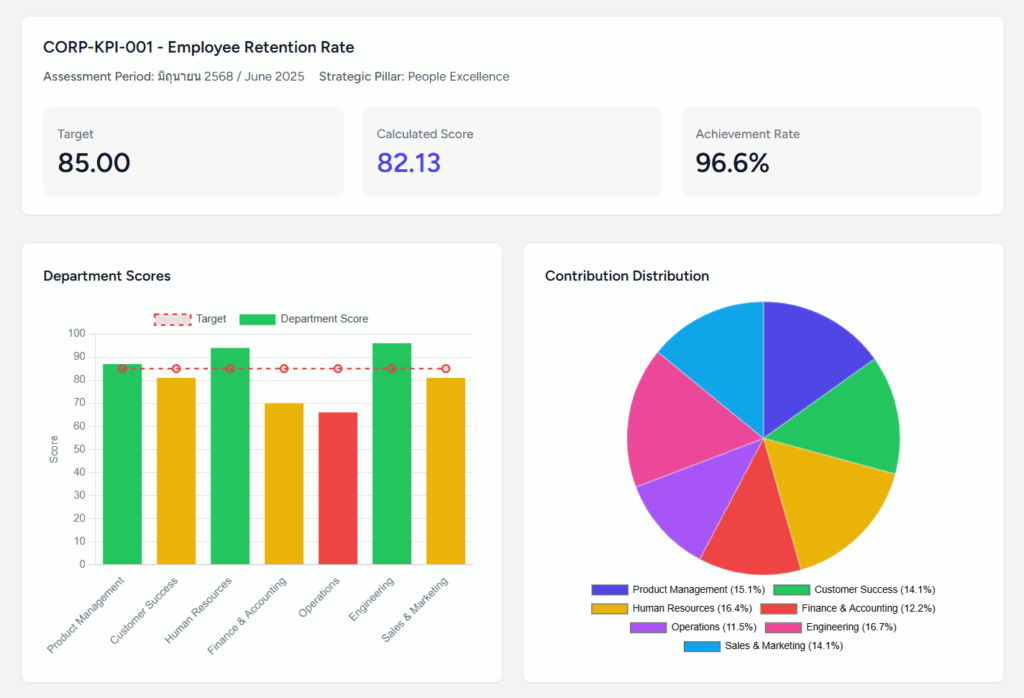
Task: Select the Achievement Rate 96.6% card
Action: tap(831, 152)
